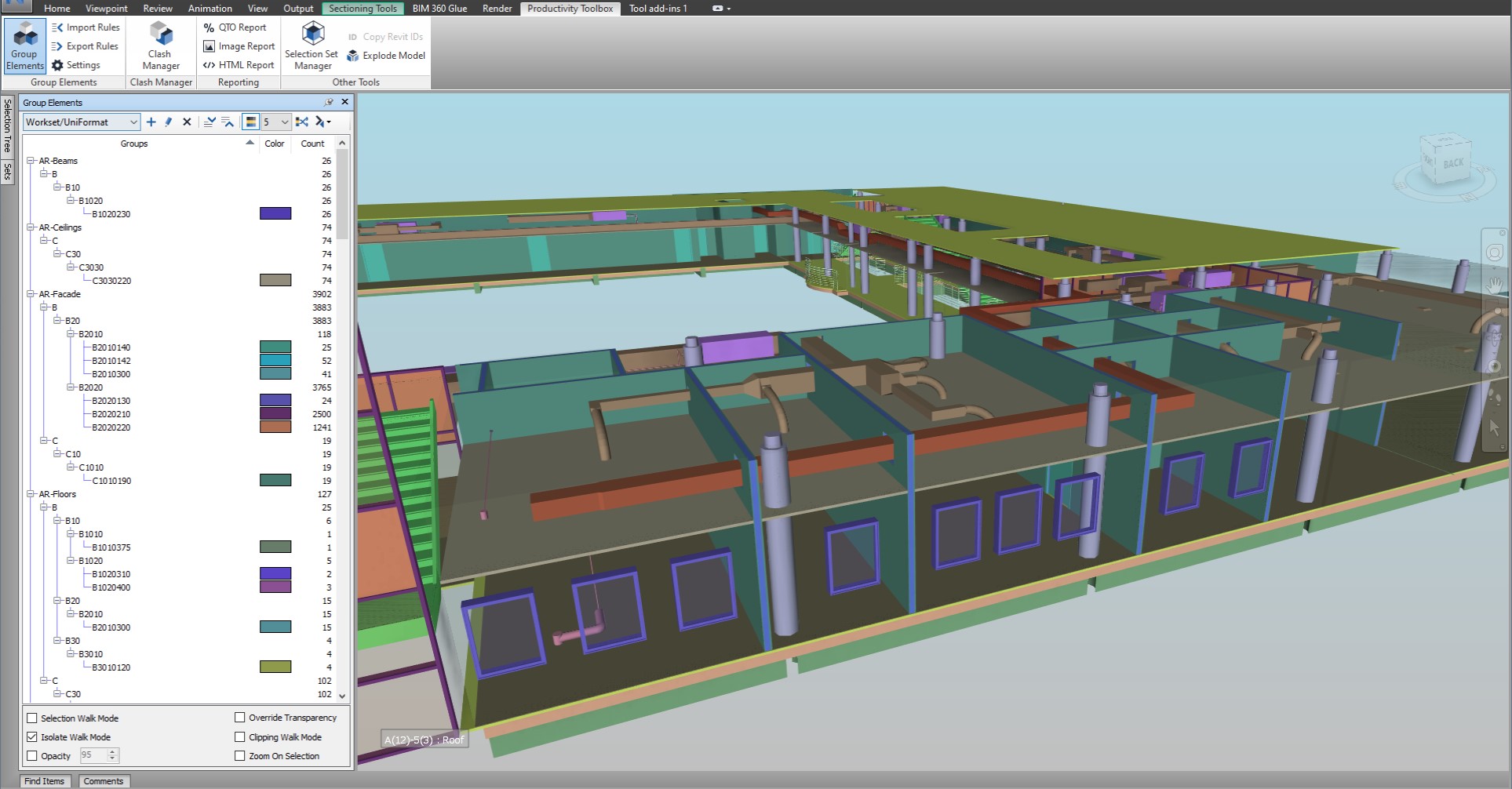Generate an Image Report
The image size is (1512, 789).
(x=239, y=46)
